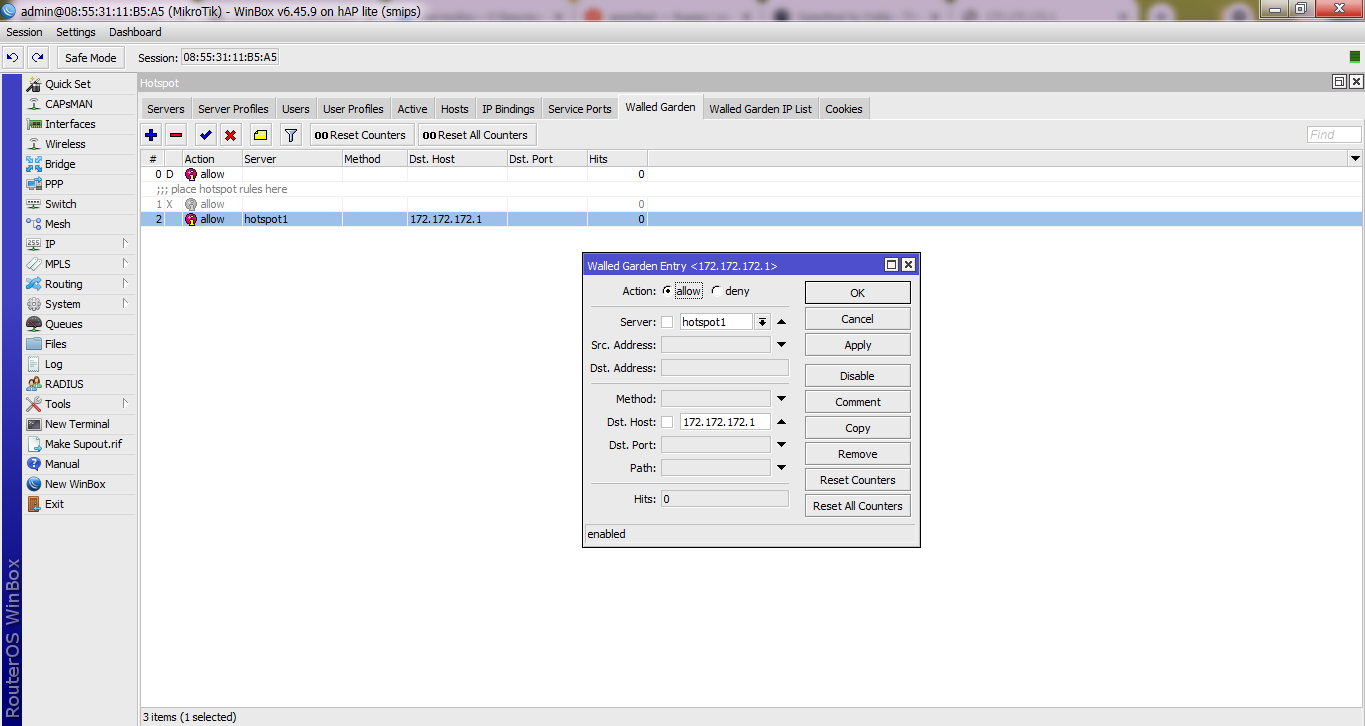
Task: Select the allow action radio button
Action: pyautogui.click(x=668, y=291)
